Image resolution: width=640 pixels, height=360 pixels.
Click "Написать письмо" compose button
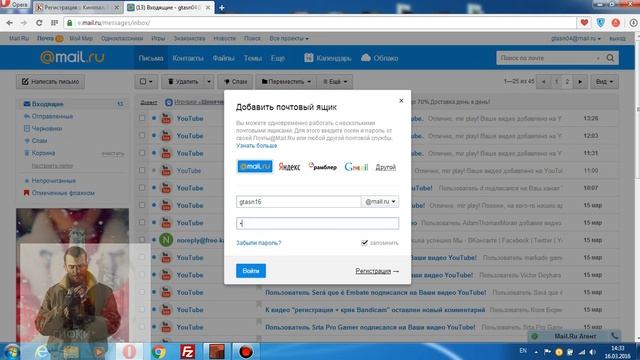[x=50, y=82]
